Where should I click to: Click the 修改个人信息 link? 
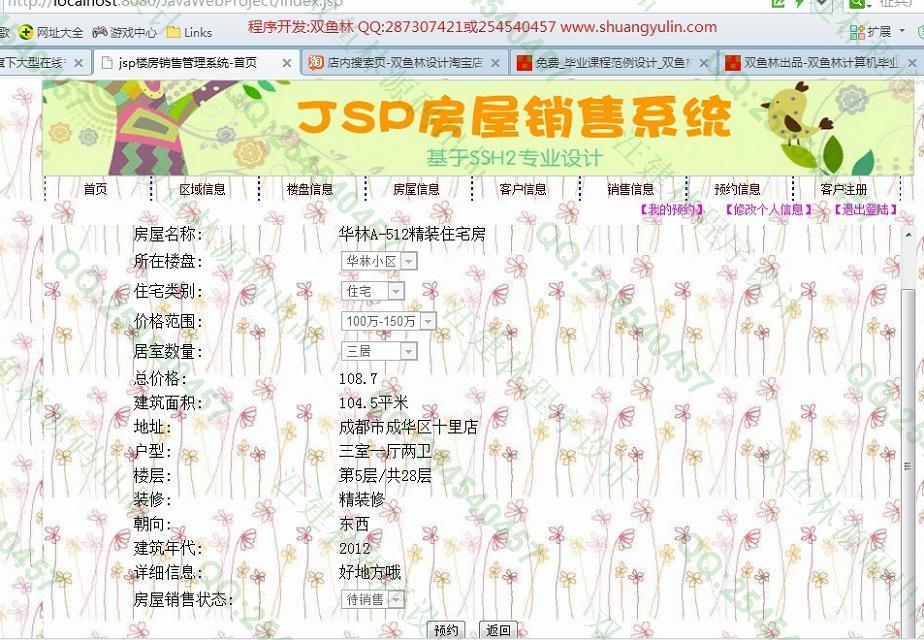[x=768, y=209]
